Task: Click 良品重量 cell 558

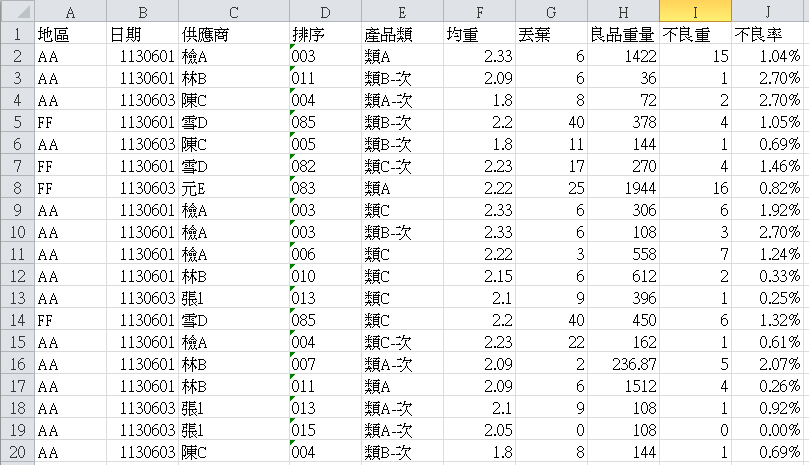Action: [x=623, y=254]
